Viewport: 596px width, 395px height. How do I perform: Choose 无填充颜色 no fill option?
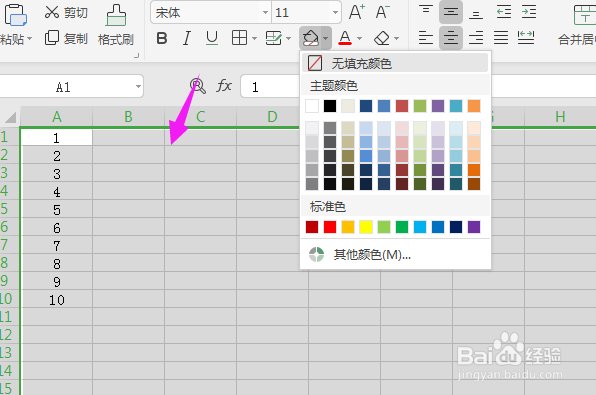pos(395,63)
